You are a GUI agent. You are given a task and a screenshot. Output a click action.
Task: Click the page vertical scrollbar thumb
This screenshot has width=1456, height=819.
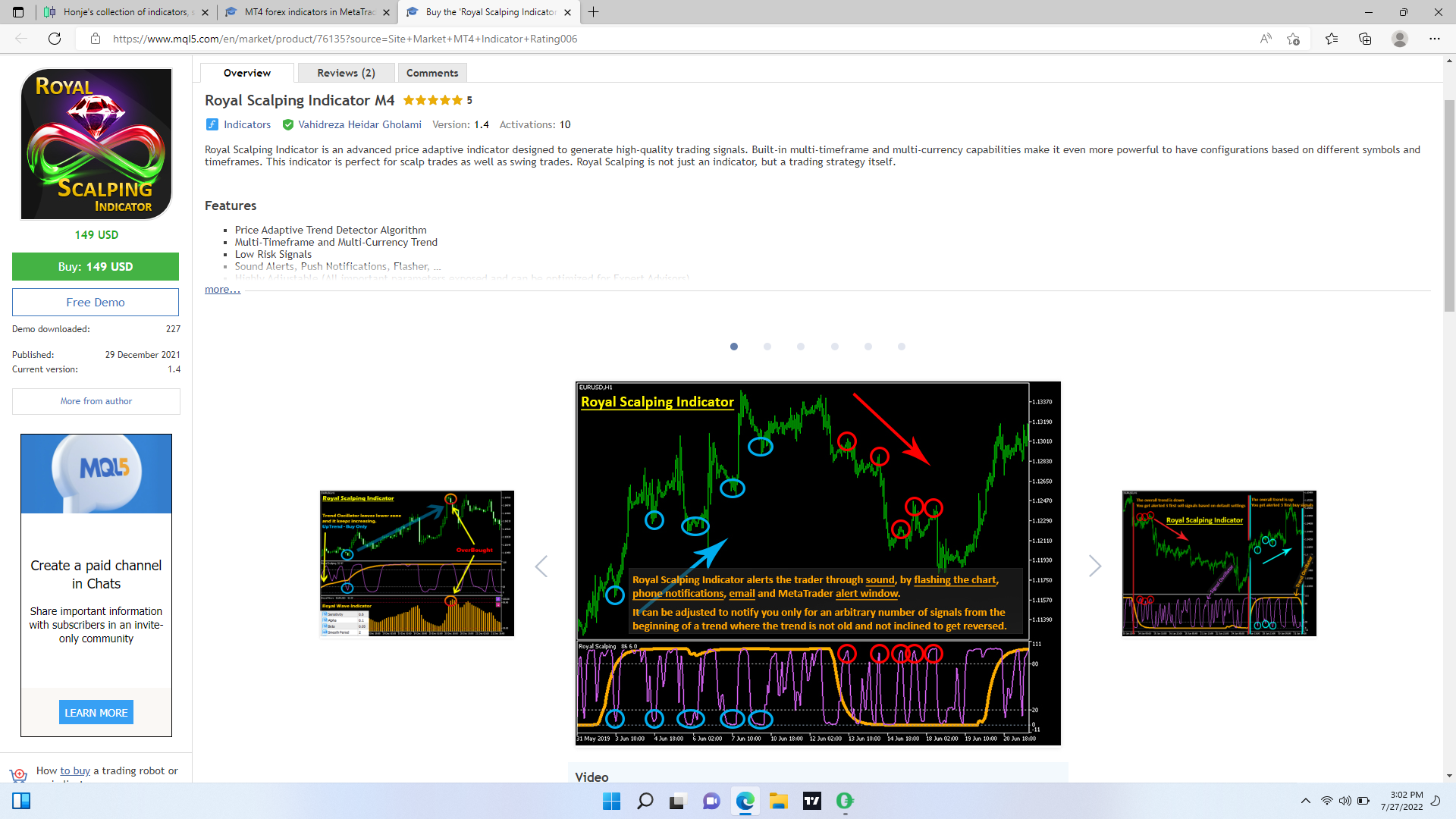[1449, 205]
